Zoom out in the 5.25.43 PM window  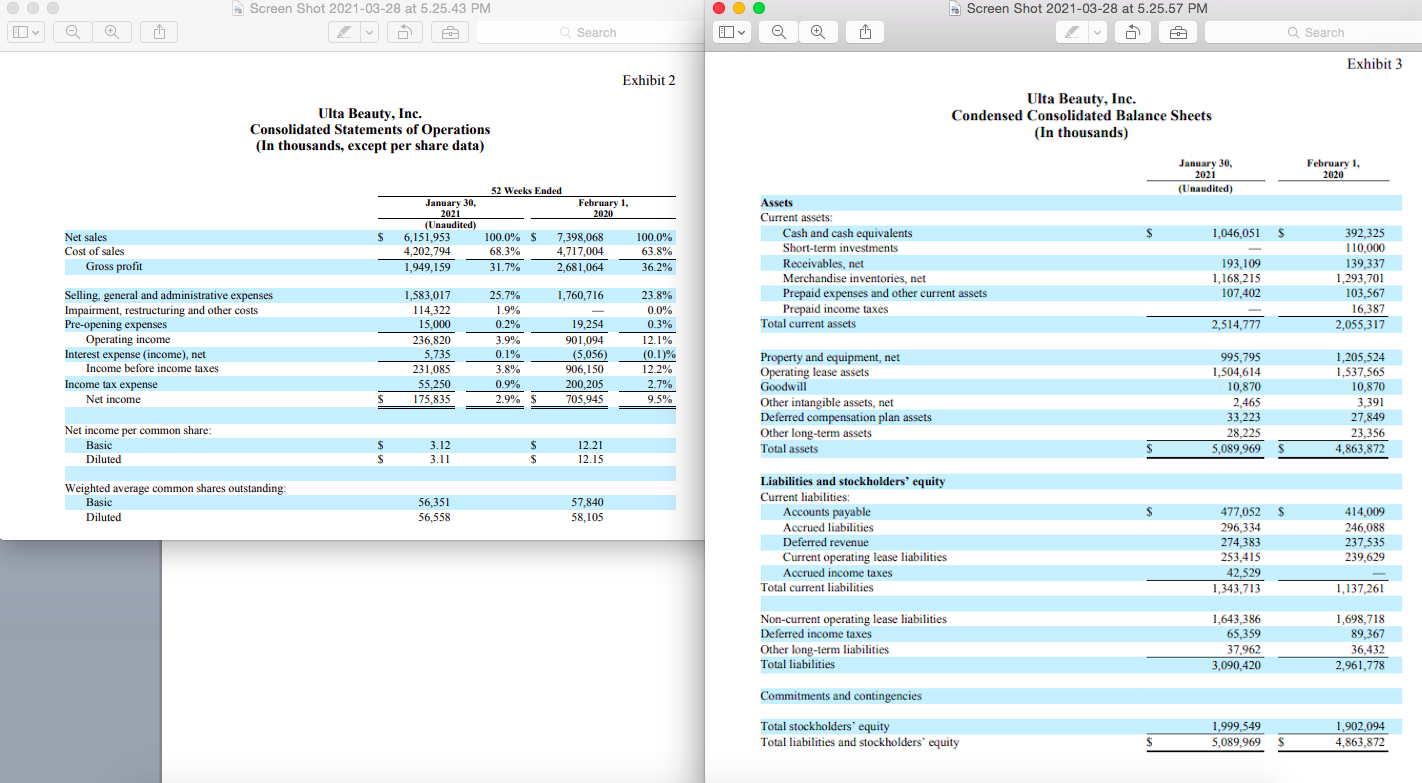pos(73,32)
